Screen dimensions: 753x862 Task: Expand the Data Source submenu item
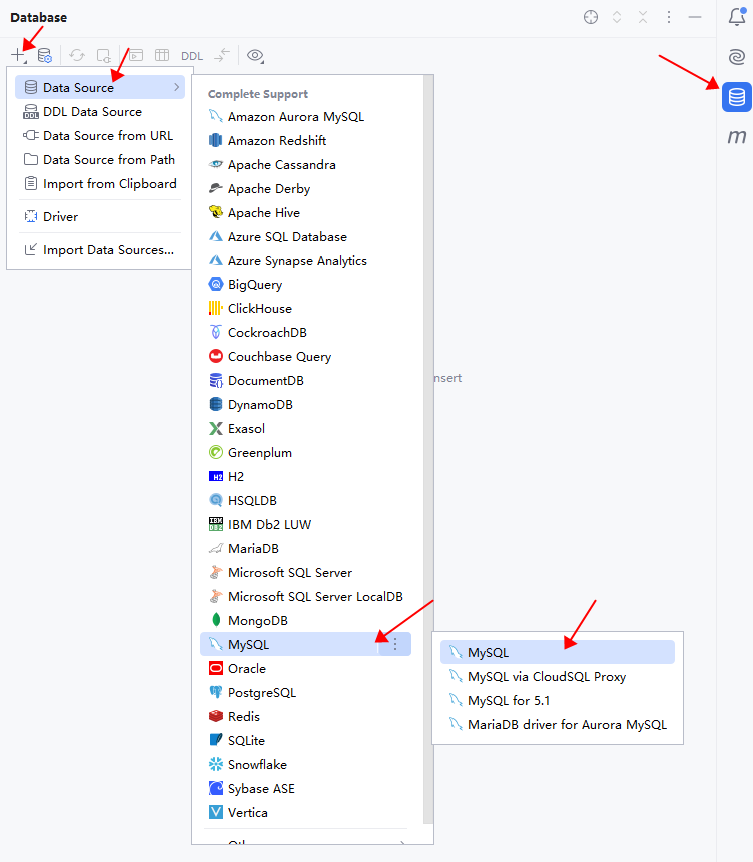coord(100,88)
